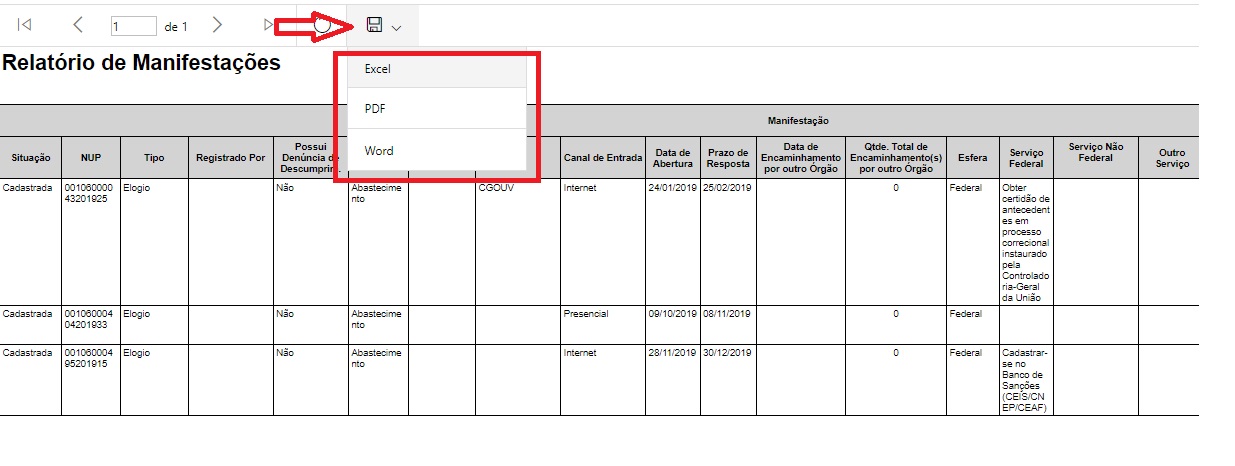1235x466 pixels.
Task: Click the Esfera column header
Action: (x=972, y=158)
